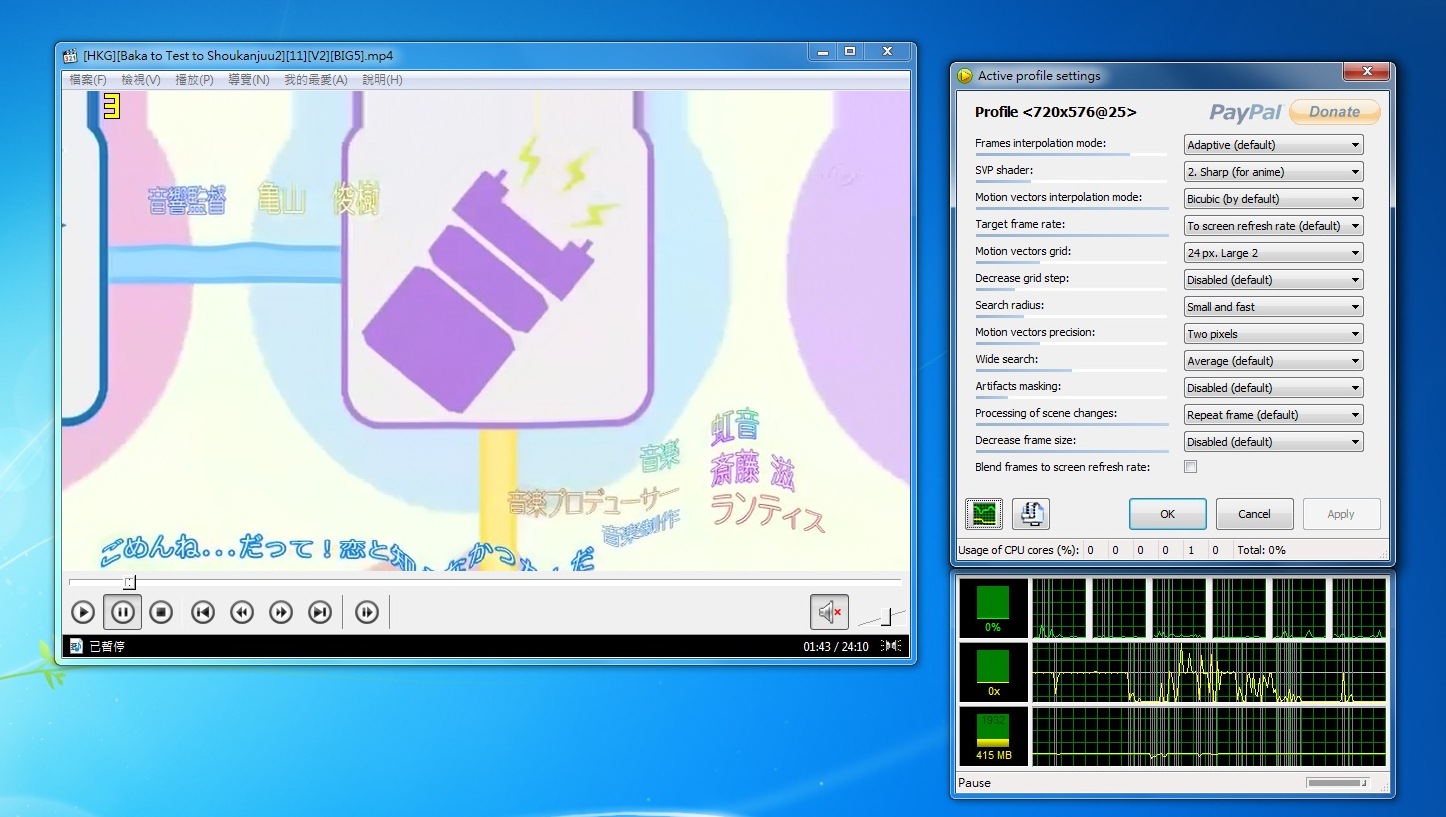Open the 播放(P) menu
The height and width of the screenshot is (817, 1446).
point(194,80)
